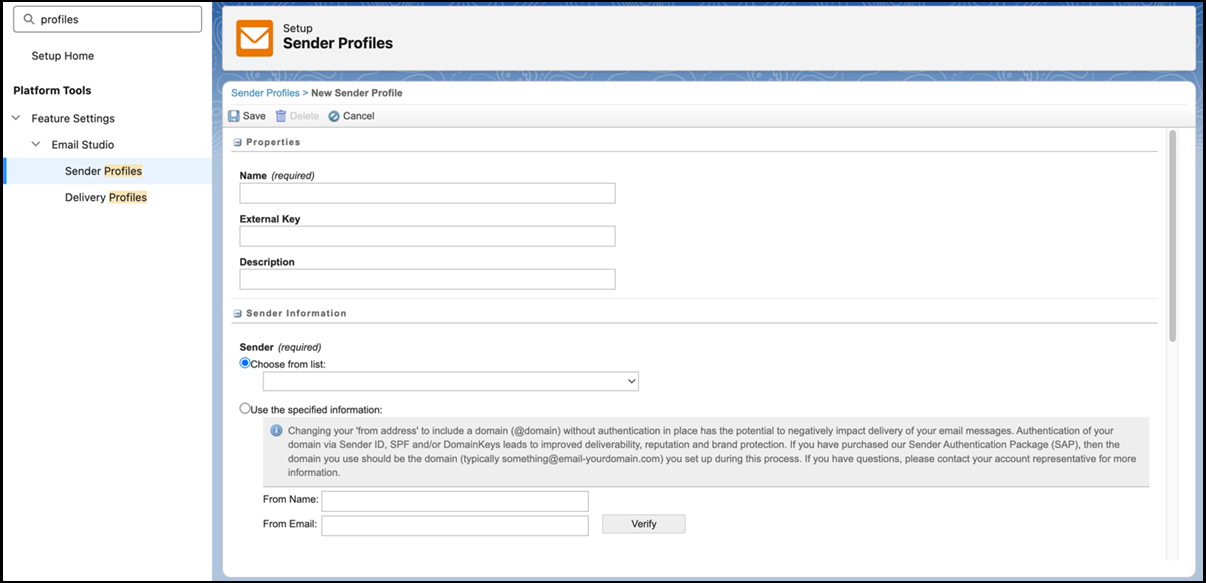This screenshot has height=583, width=1206.
Task: Collapse the Feature Settings tree item
Action: pos(15,118)
